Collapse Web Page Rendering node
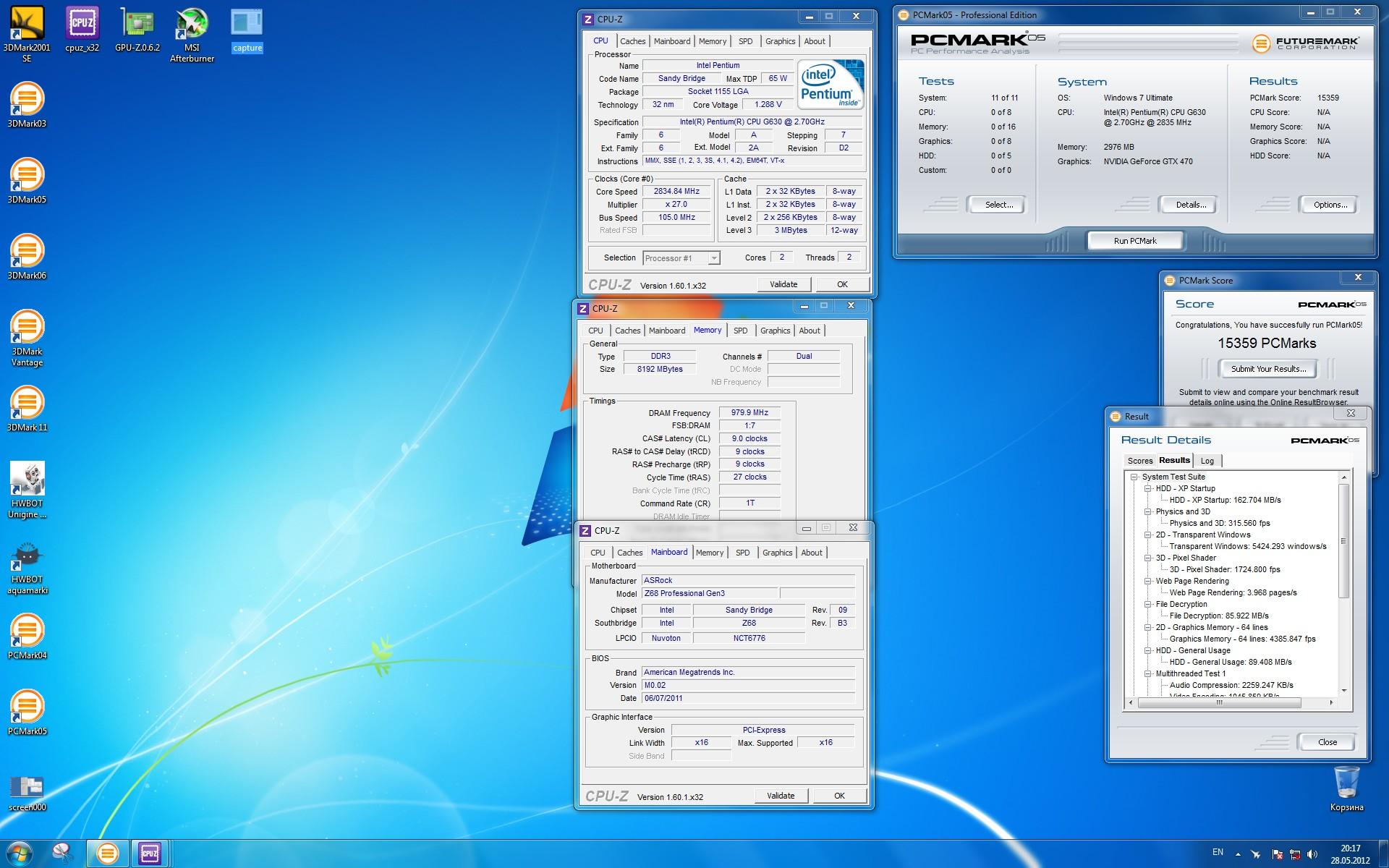The image size is (1389, 868). click(x=1147, y=582)
